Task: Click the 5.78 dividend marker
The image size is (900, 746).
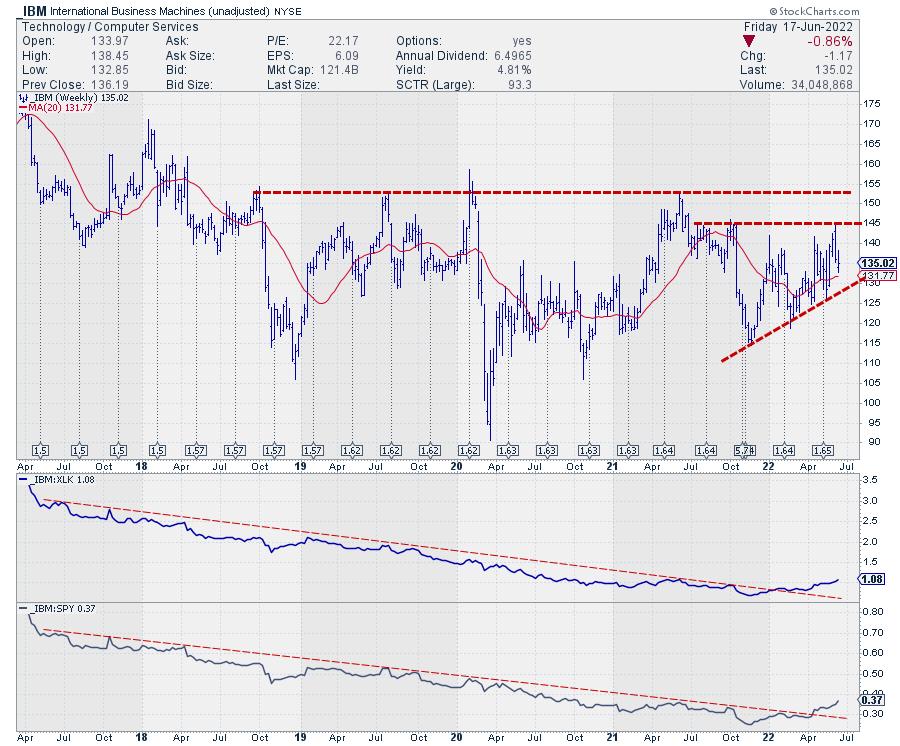Action: pos(742,451)
